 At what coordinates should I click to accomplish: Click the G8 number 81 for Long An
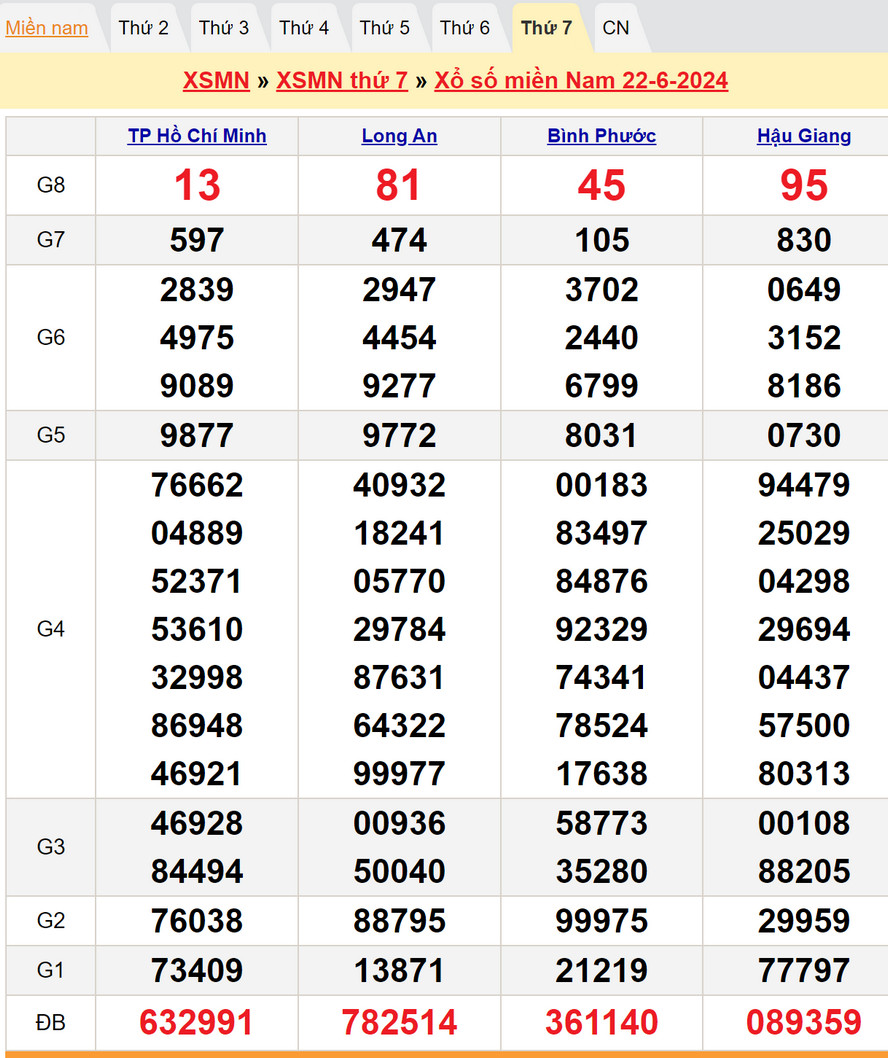399,185
